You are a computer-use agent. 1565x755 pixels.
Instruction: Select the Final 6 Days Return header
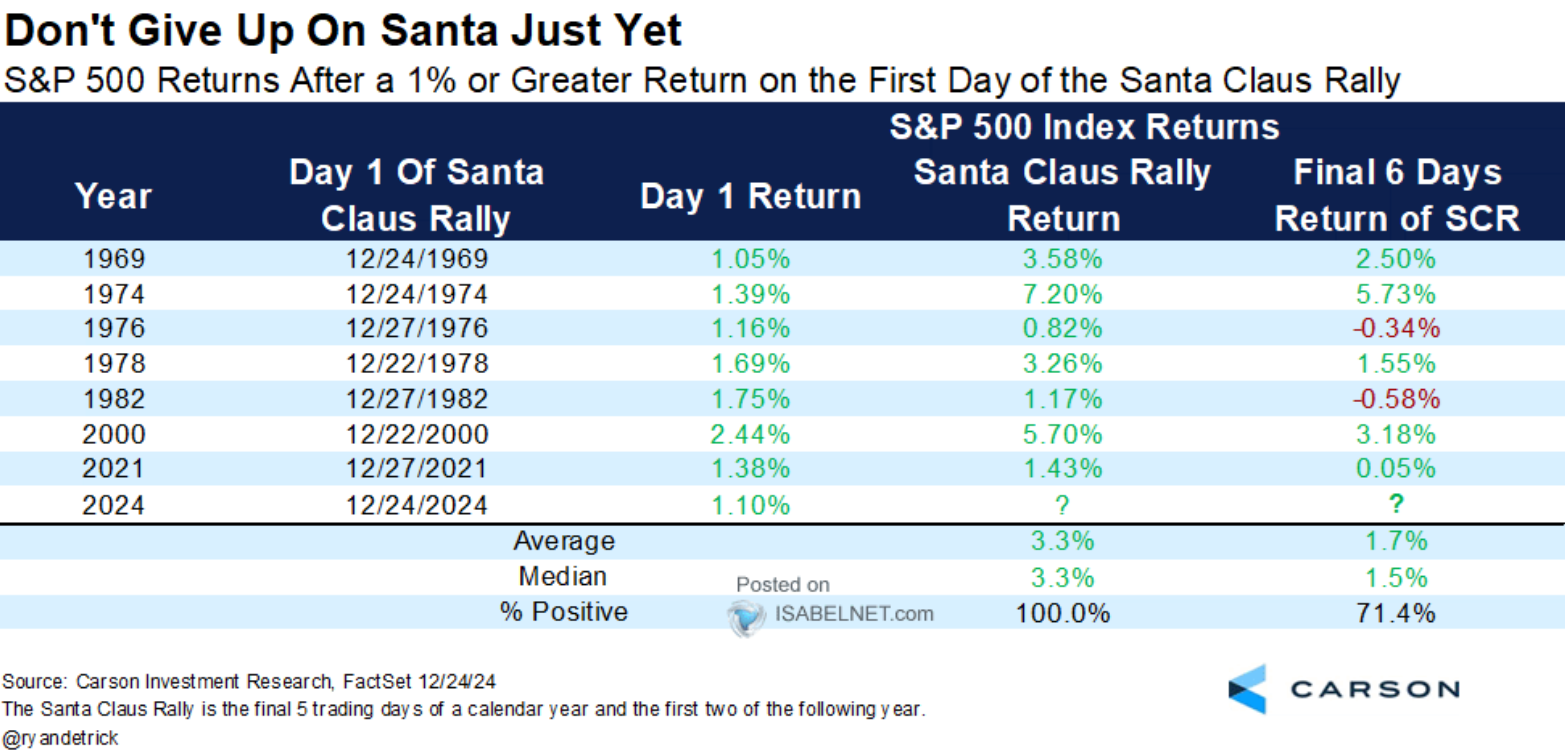tap(1397, 195)
